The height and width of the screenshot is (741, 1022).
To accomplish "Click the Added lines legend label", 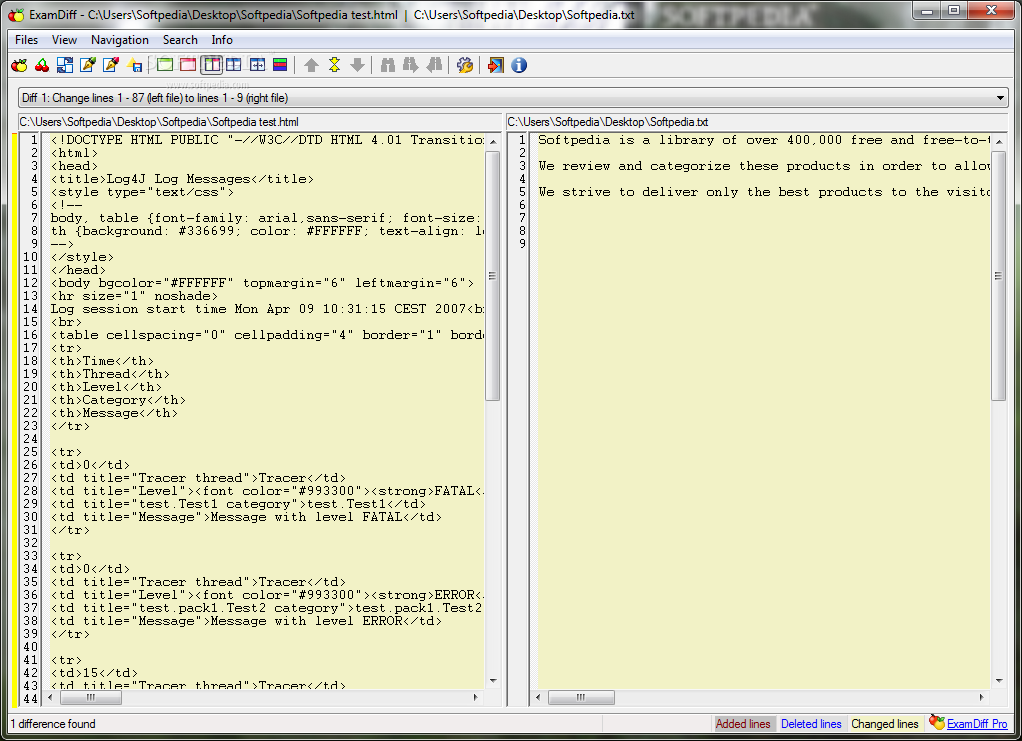I will click(743, 724).
